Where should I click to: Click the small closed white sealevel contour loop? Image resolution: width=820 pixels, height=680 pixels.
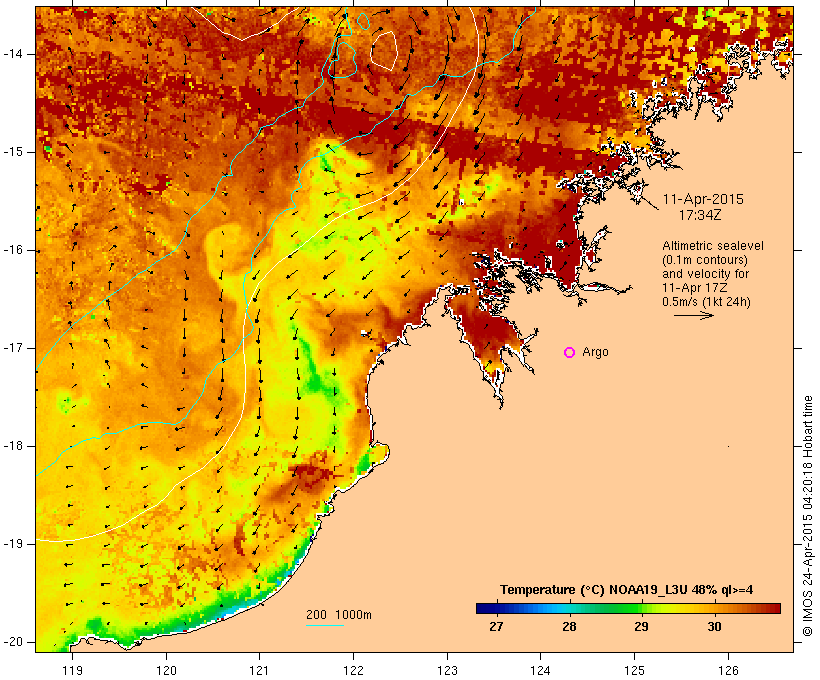tap(384, 51)
